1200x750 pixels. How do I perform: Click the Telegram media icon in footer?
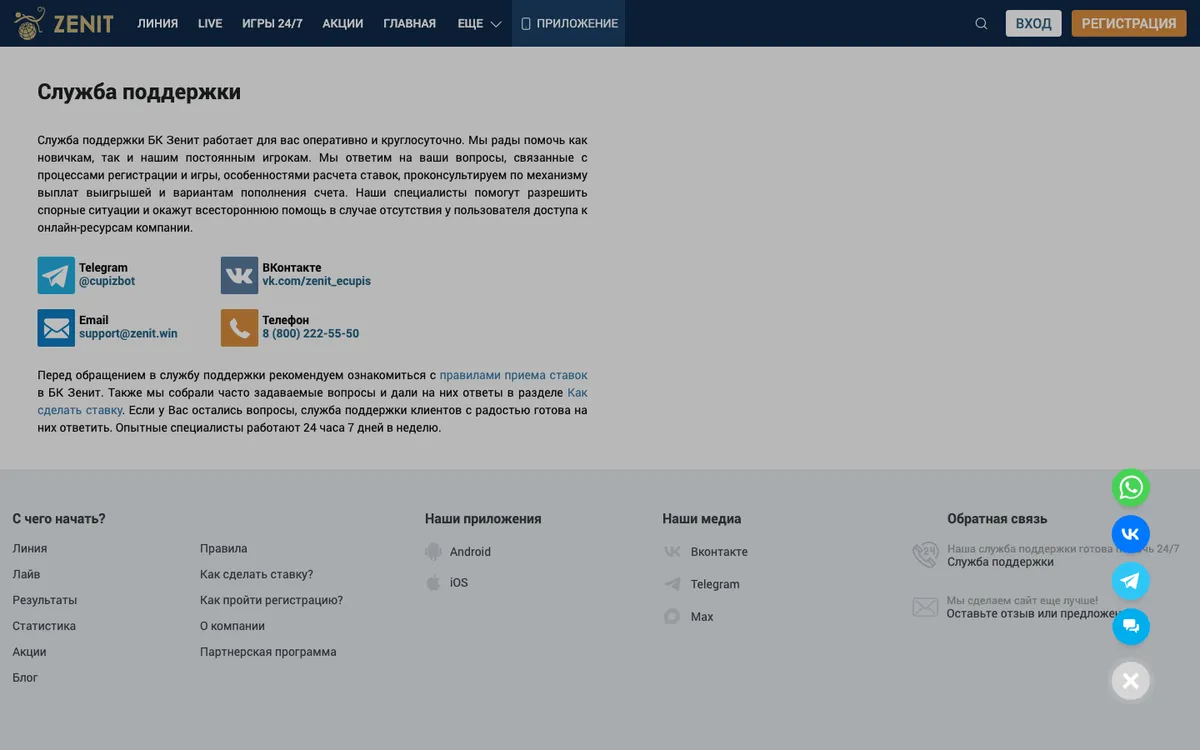pyautogui.click(x=672, y=584)
